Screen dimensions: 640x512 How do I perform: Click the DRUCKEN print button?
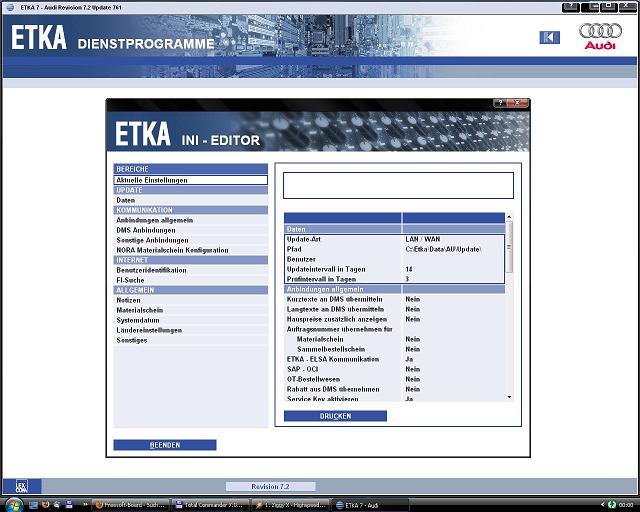tap(335, 416)
